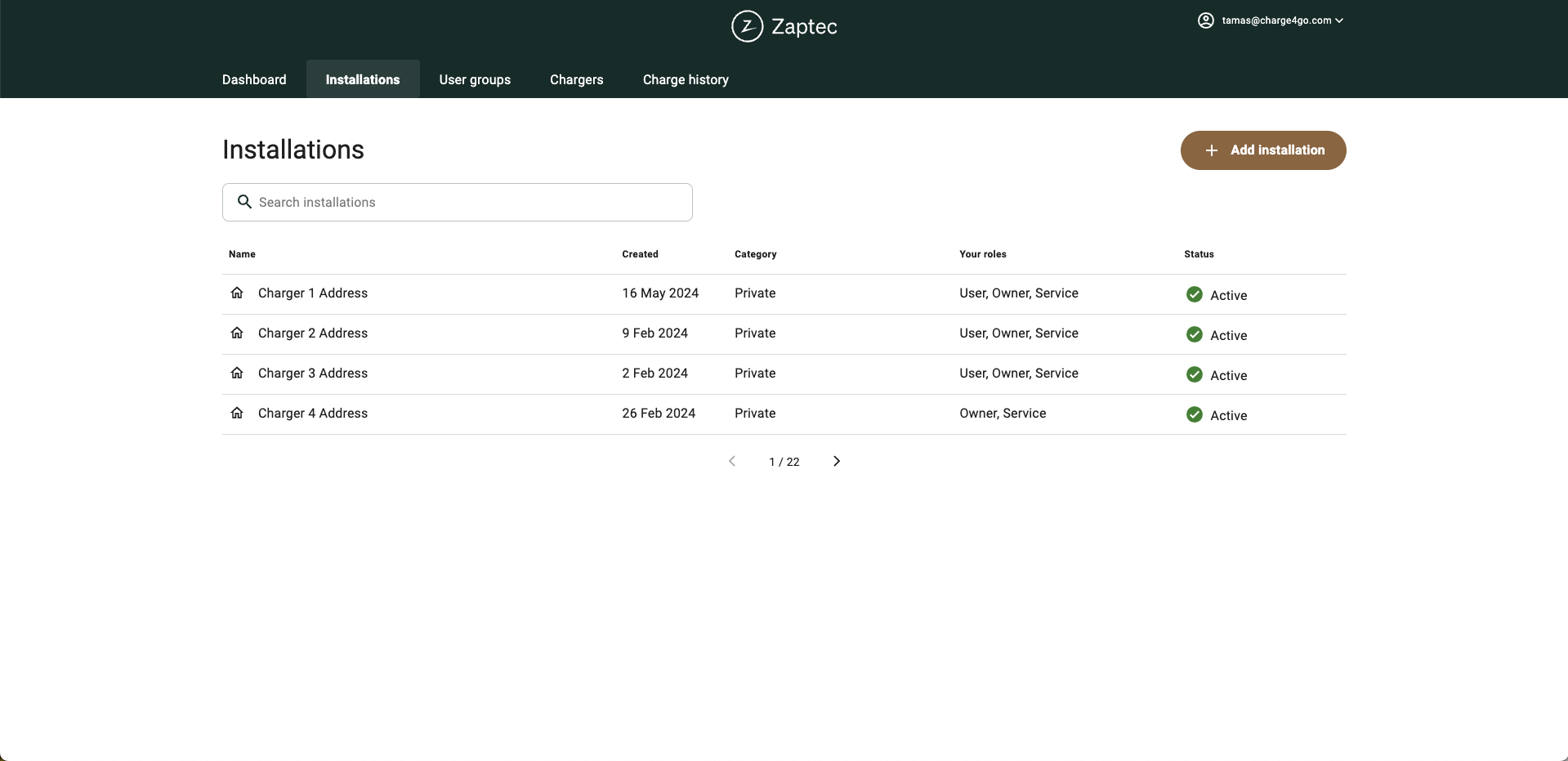Click the Your roles column header
Image resolution: width=1568 pixels, height=761 pixels.
[983, 254]
